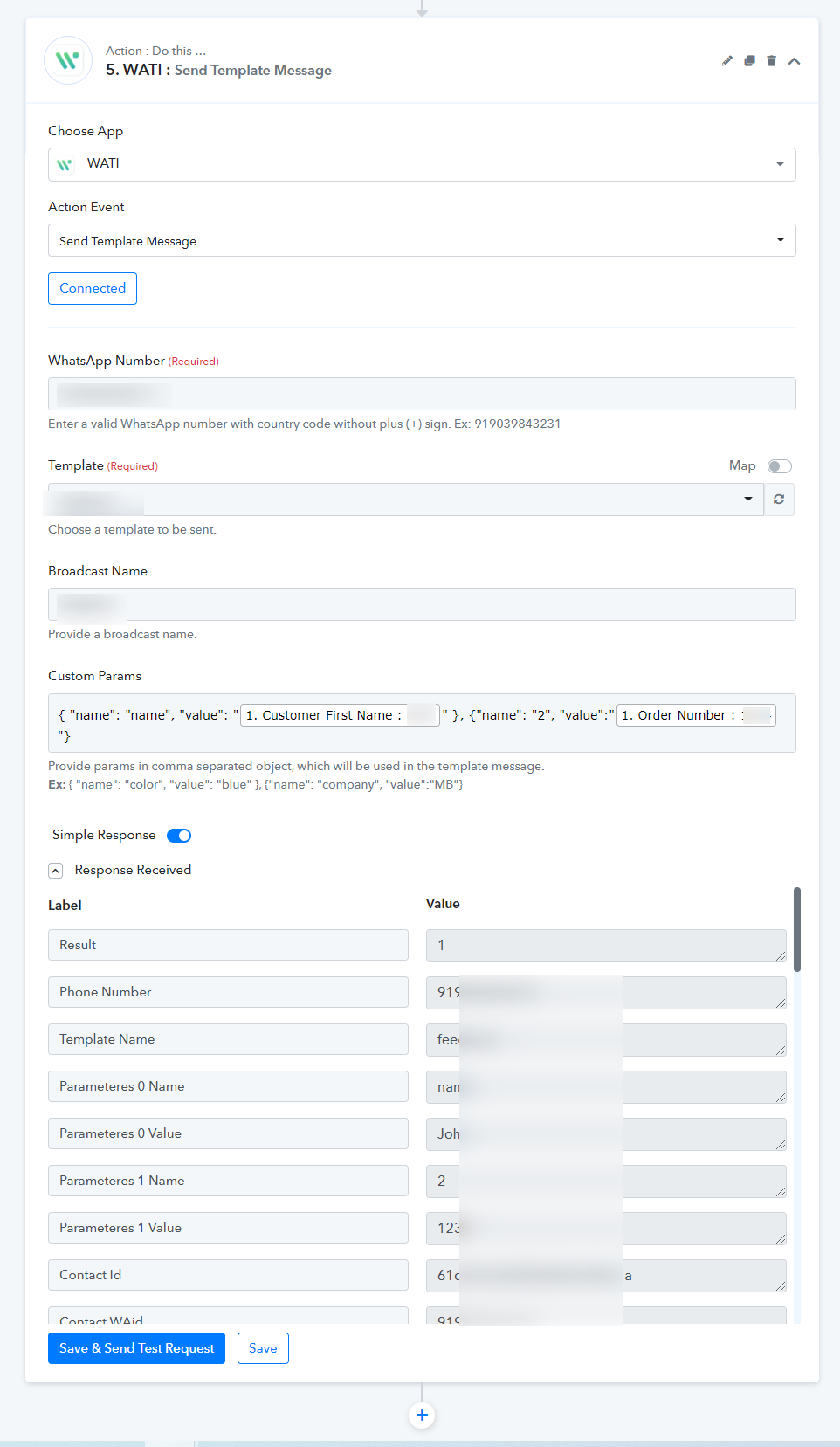This screenshot has width=840, height=1447.
Task: Click the Phone Number label field
Action: tap(228, 992)
